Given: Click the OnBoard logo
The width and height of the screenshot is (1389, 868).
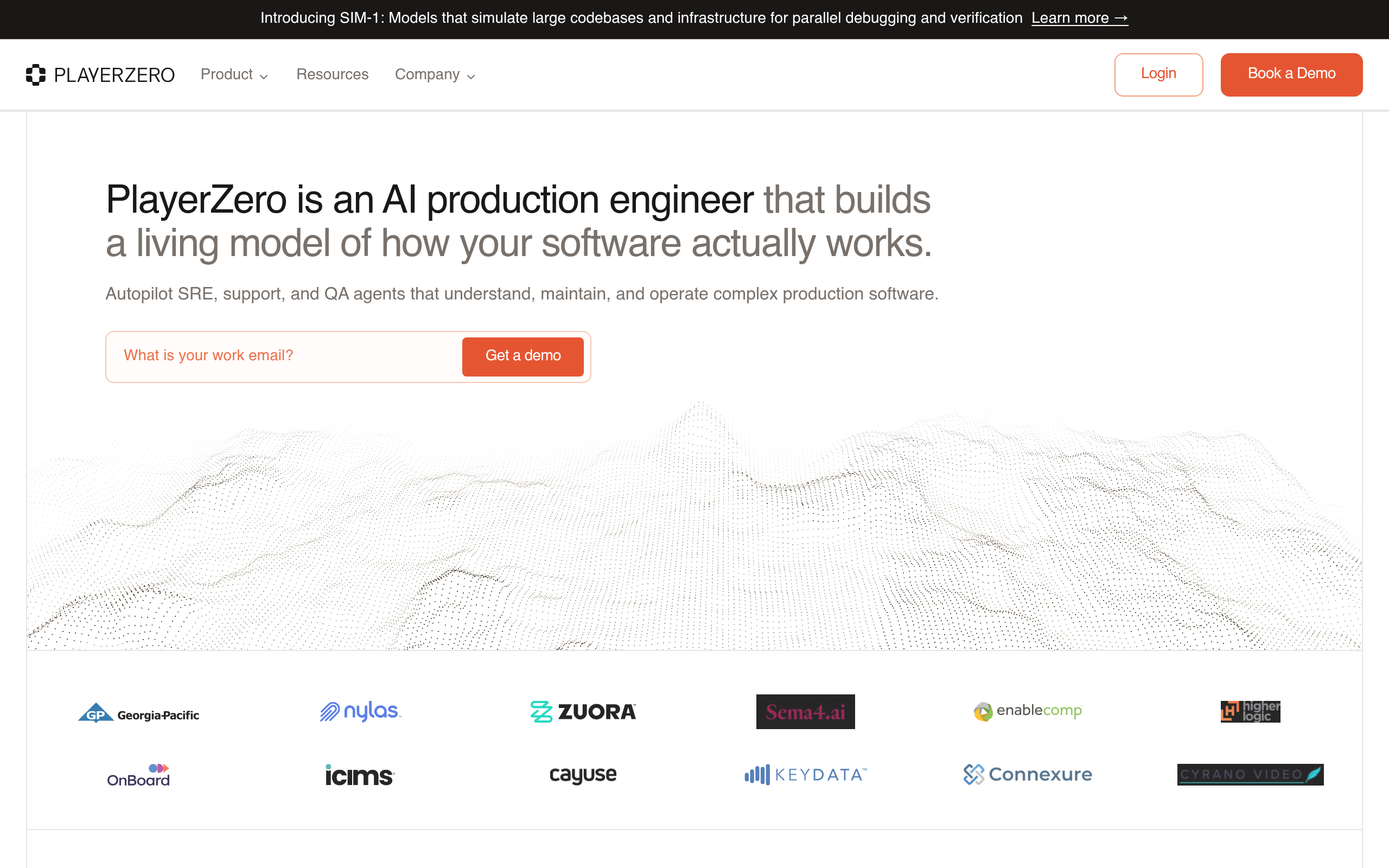Looking at the screenshot, I should click(x=138, y=775).
